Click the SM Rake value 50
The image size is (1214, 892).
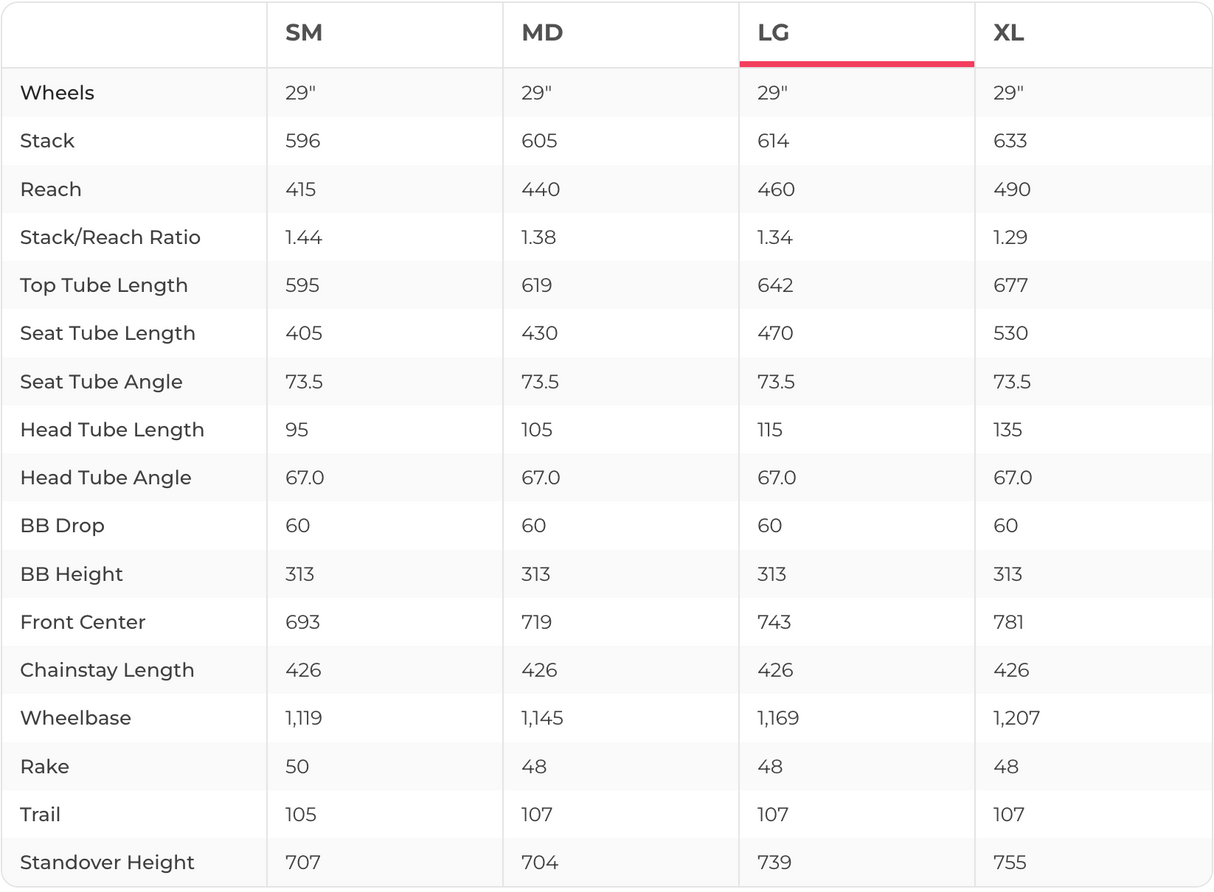297,767
